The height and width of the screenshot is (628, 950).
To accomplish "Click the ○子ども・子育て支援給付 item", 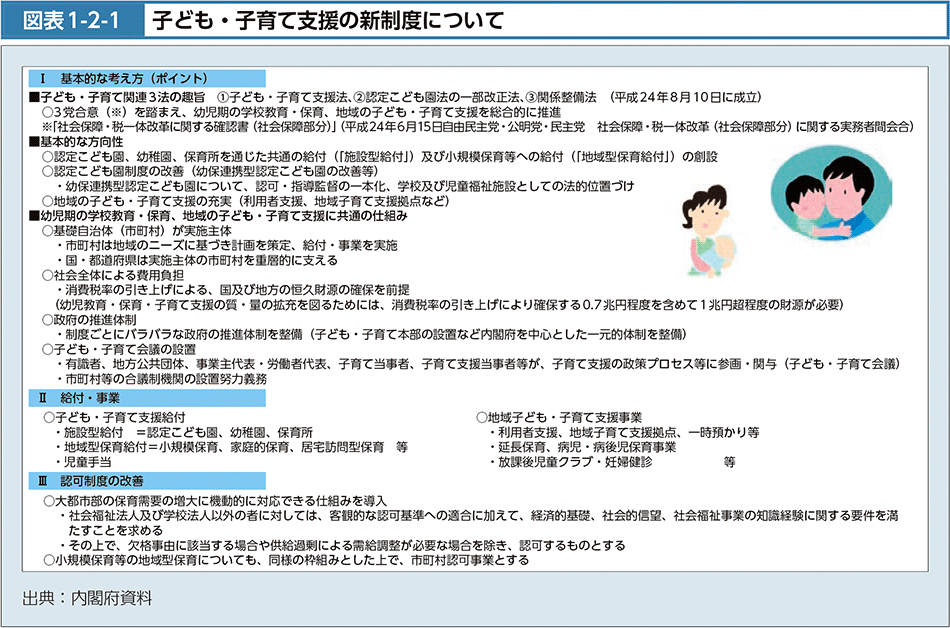I will click(x=116, y=416).
